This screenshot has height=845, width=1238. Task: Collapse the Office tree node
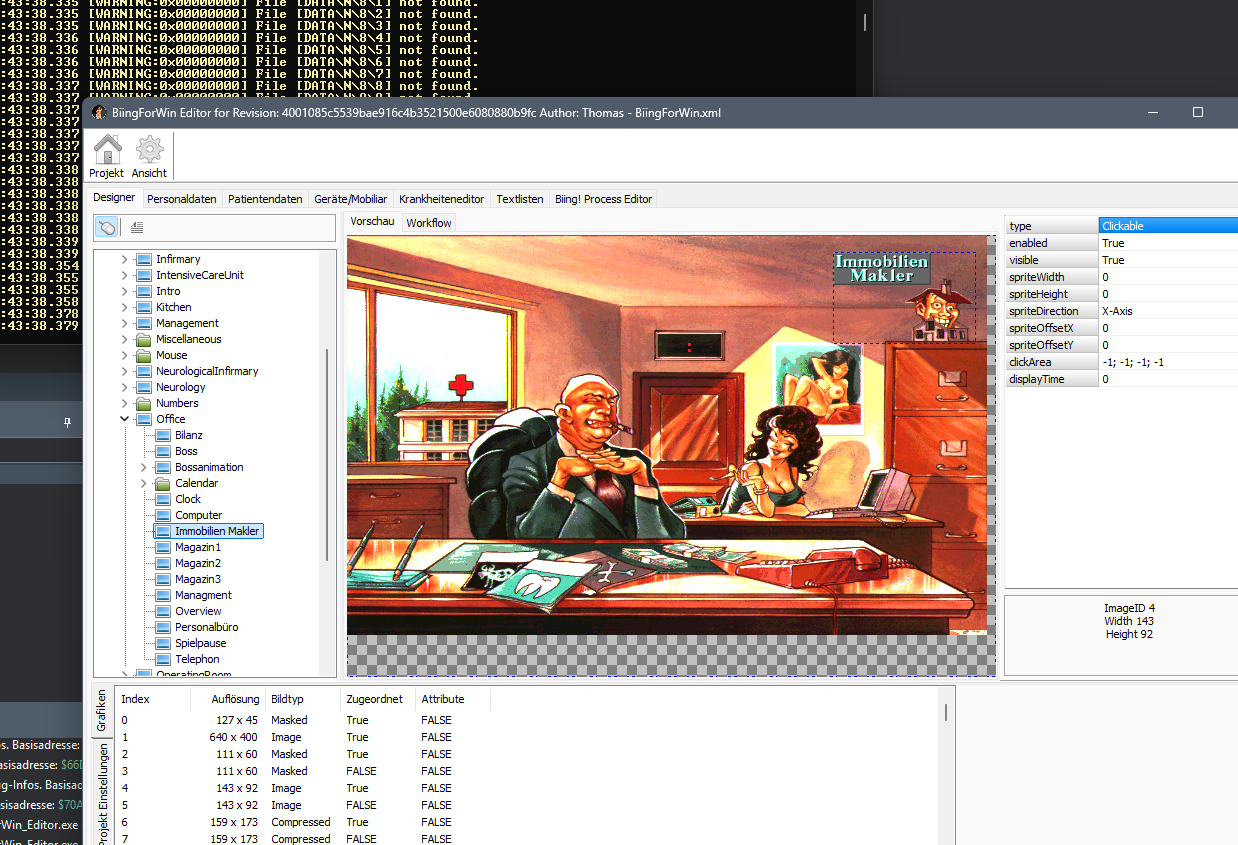click(x=125, y=419)
